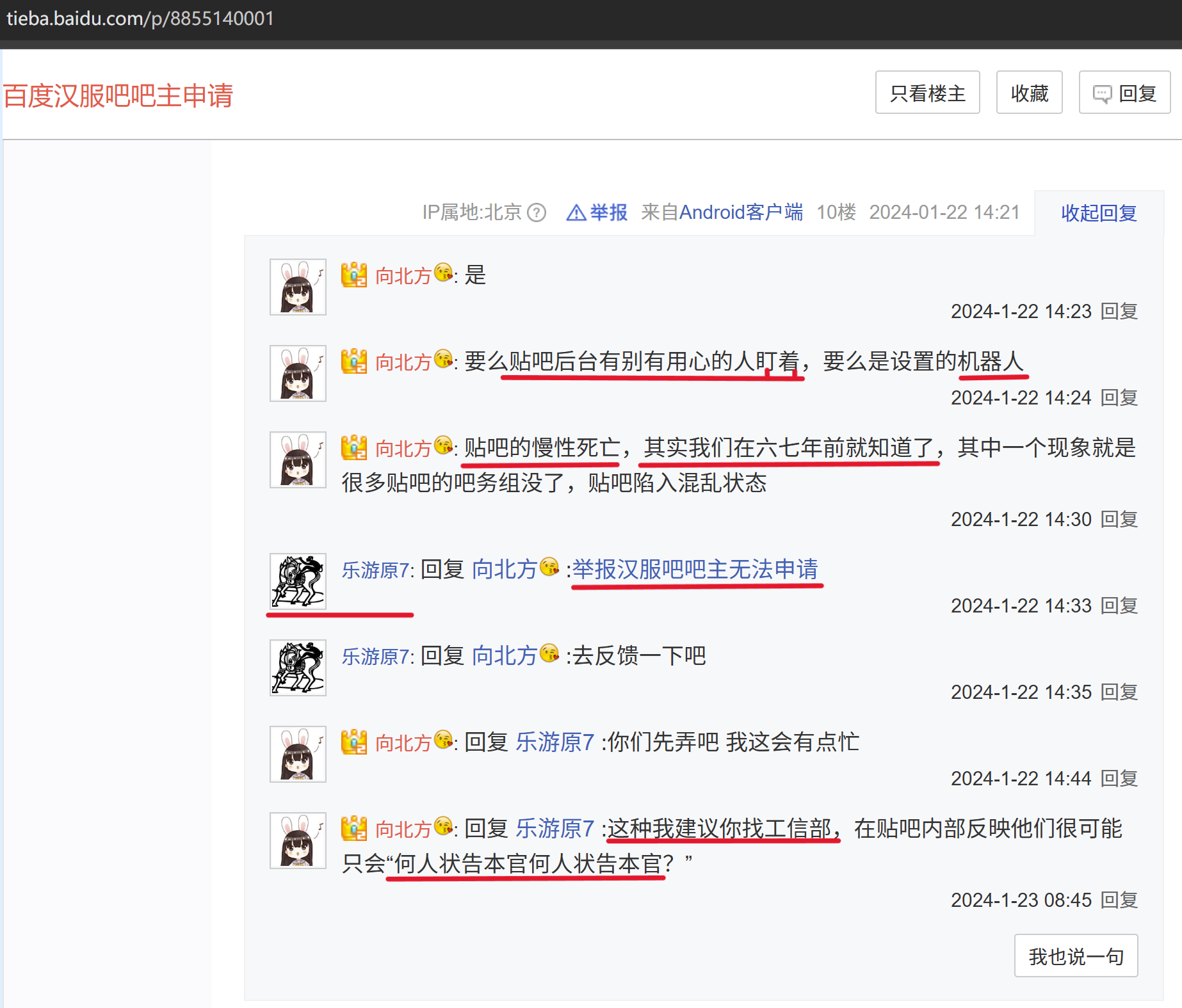The width and height of the screenshot is (1182, 1008).
Task: Click the crown badge beside the first 向北方 comment
Action: 353,275
